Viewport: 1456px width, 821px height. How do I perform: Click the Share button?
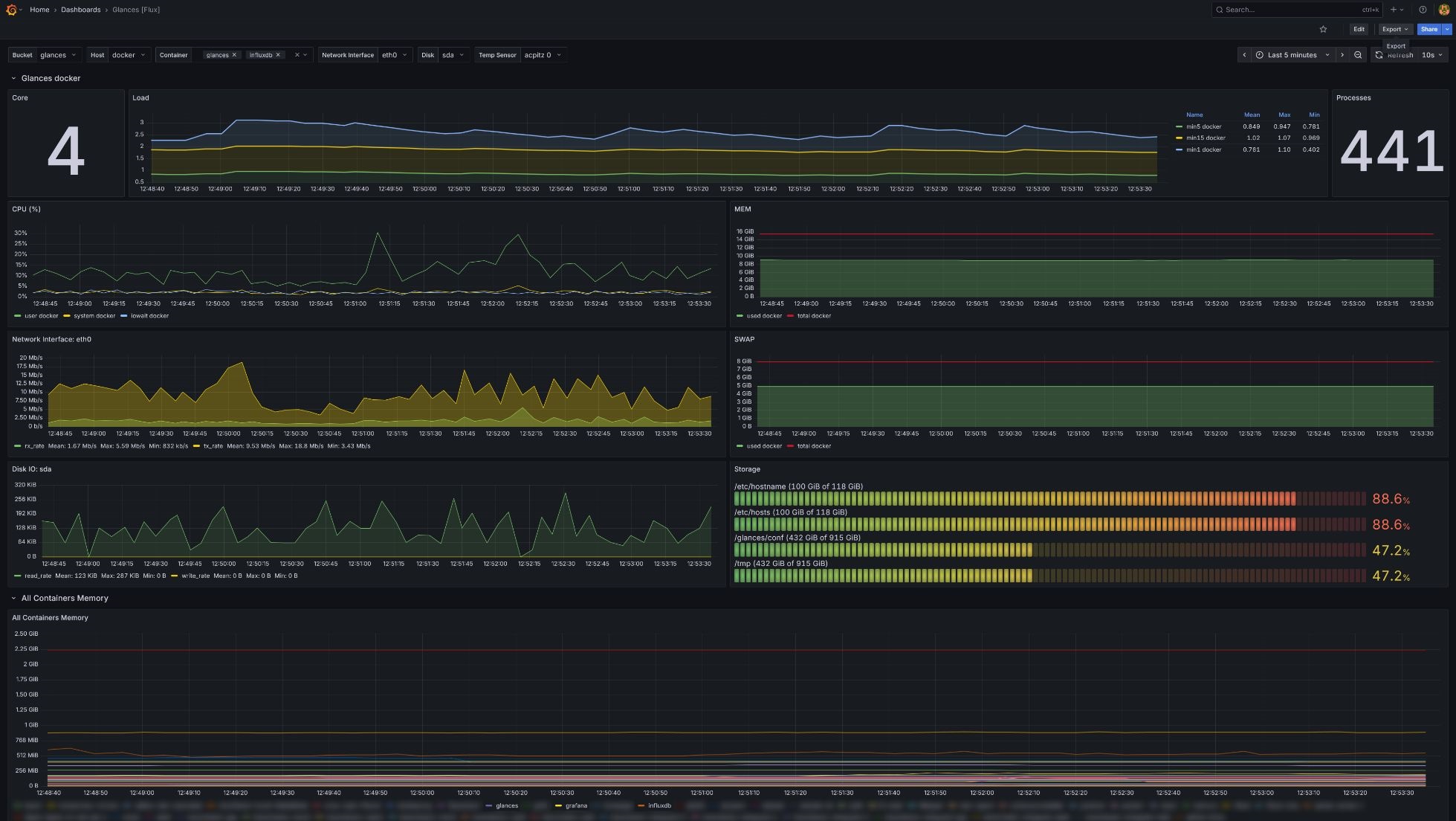pos(1429,29)
